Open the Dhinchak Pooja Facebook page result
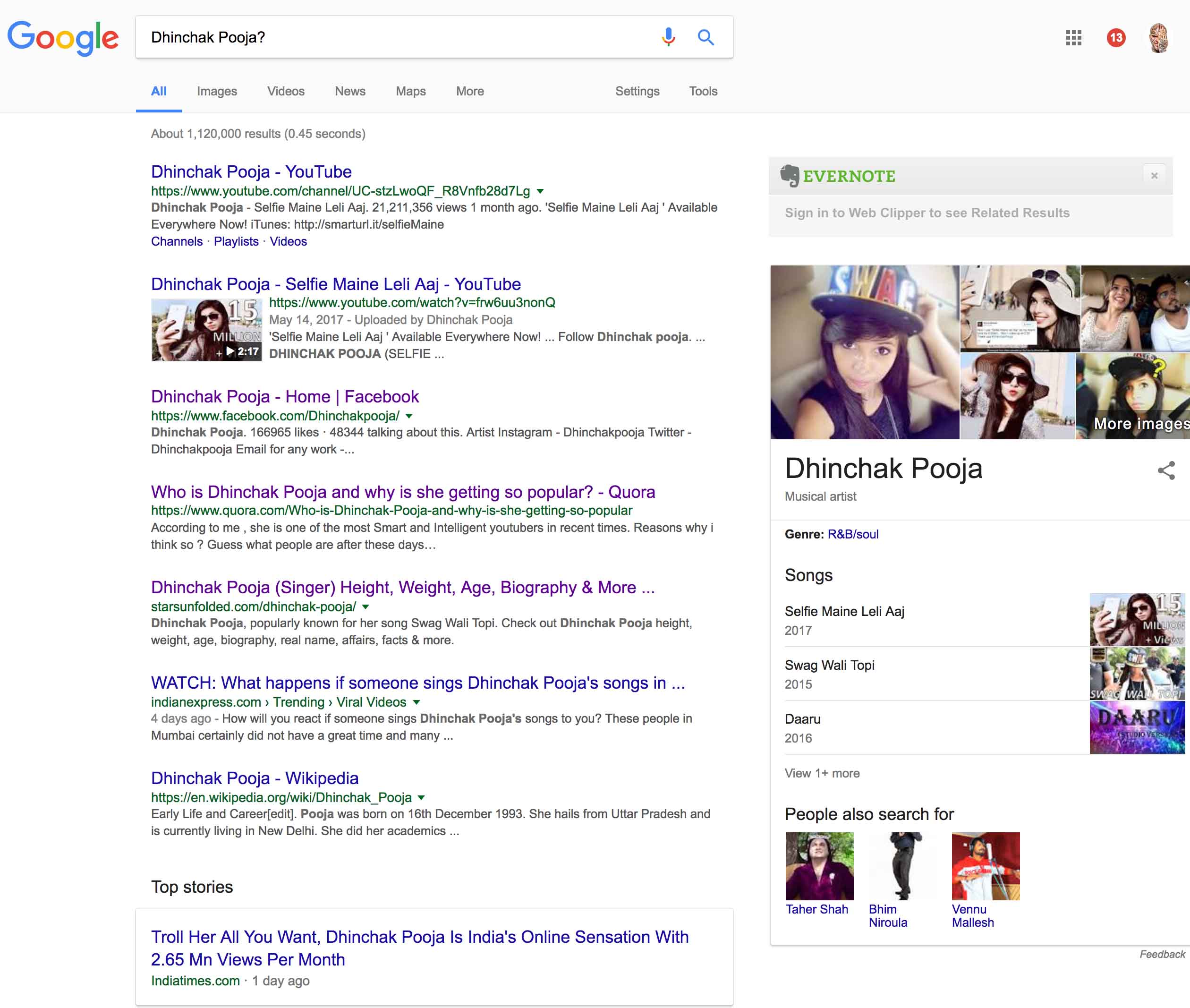 284,397
